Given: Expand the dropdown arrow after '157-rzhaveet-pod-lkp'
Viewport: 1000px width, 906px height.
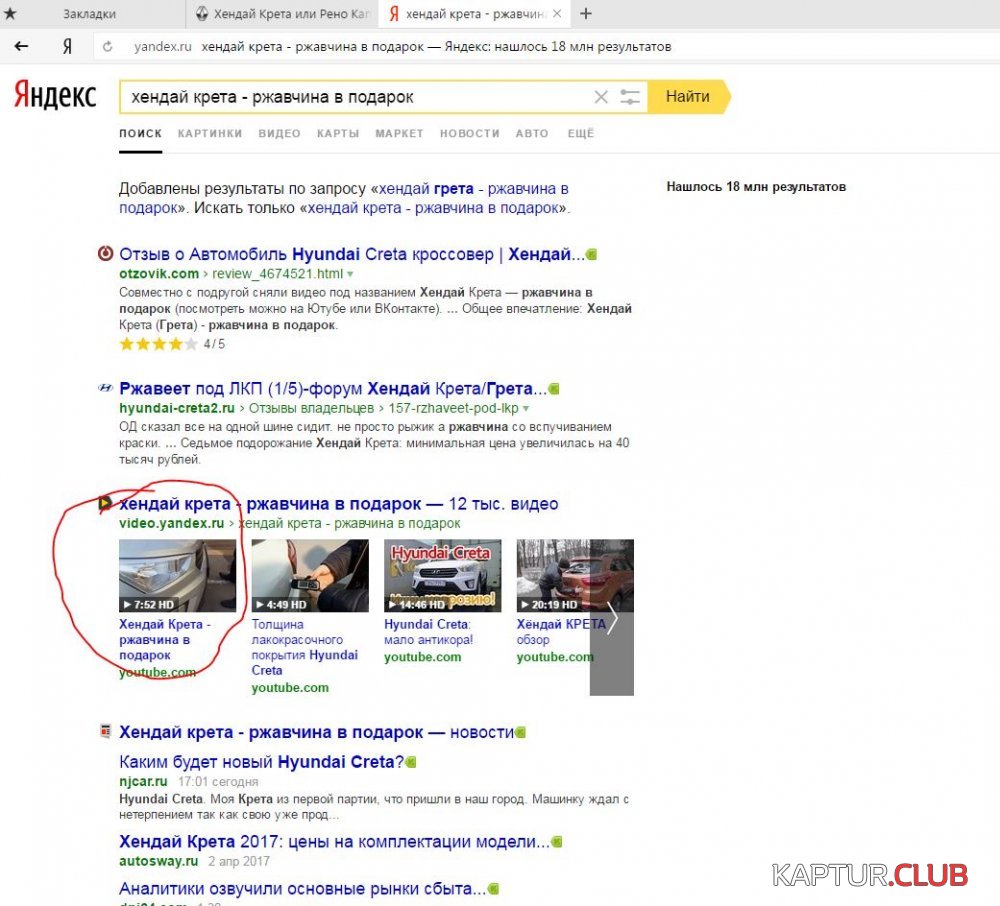Looking at the screenshot, I should 526,408.
